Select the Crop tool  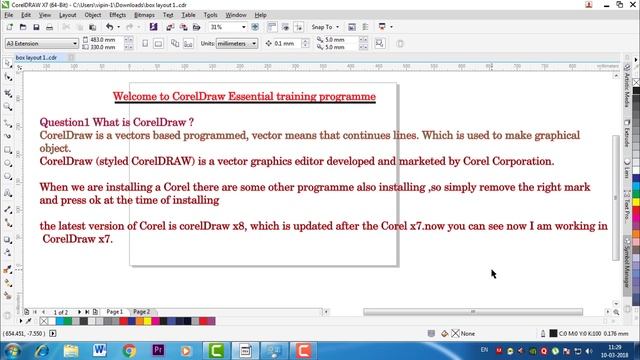pos(8,93)
